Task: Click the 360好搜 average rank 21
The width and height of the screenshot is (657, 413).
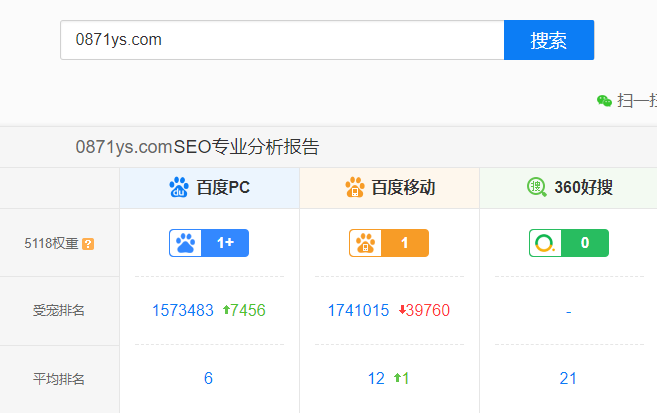Action: click(x=568, y=378)
